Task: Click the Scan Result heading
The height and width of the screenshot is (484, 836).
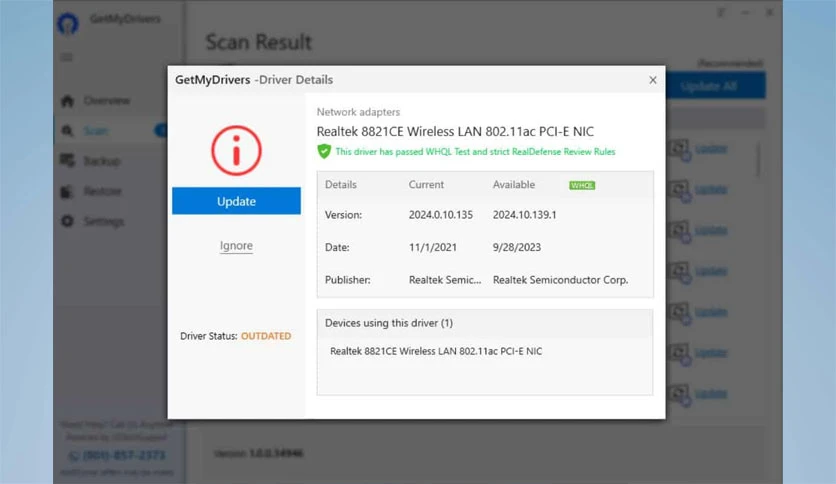Action: (x=259, y=42)
